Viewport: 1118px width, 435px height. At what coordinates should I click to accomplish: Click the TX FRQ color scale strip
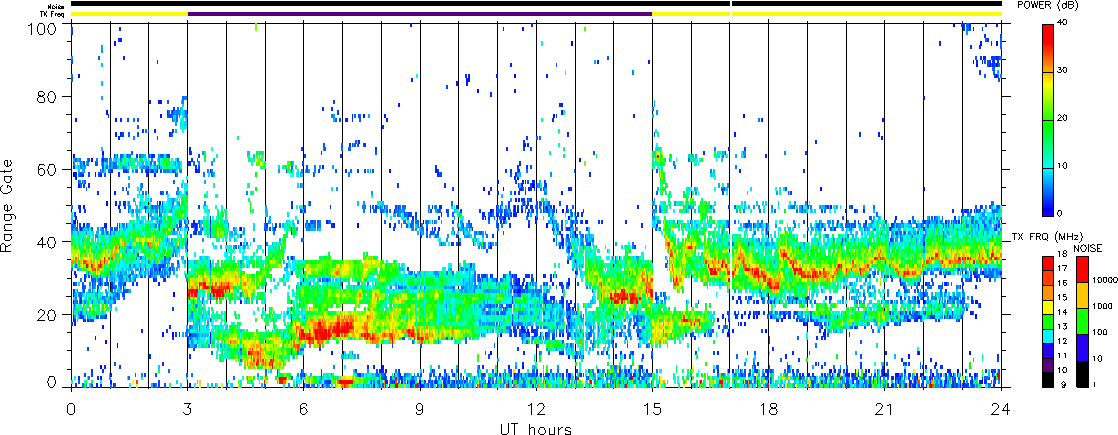pyautogui.click(x=1047, y=321)
